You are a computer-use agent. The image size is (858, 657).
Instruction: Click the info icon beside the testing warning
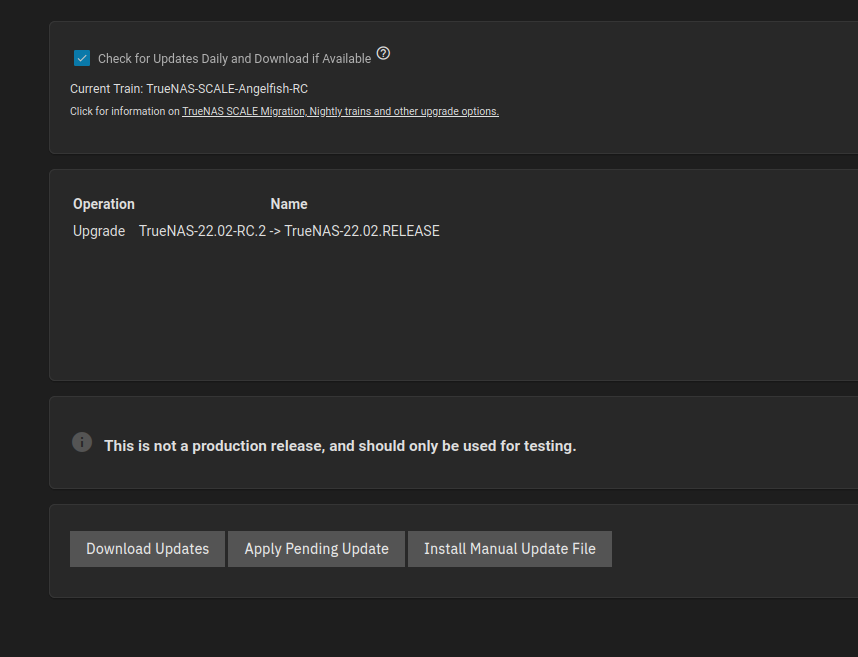pos(82,442)
